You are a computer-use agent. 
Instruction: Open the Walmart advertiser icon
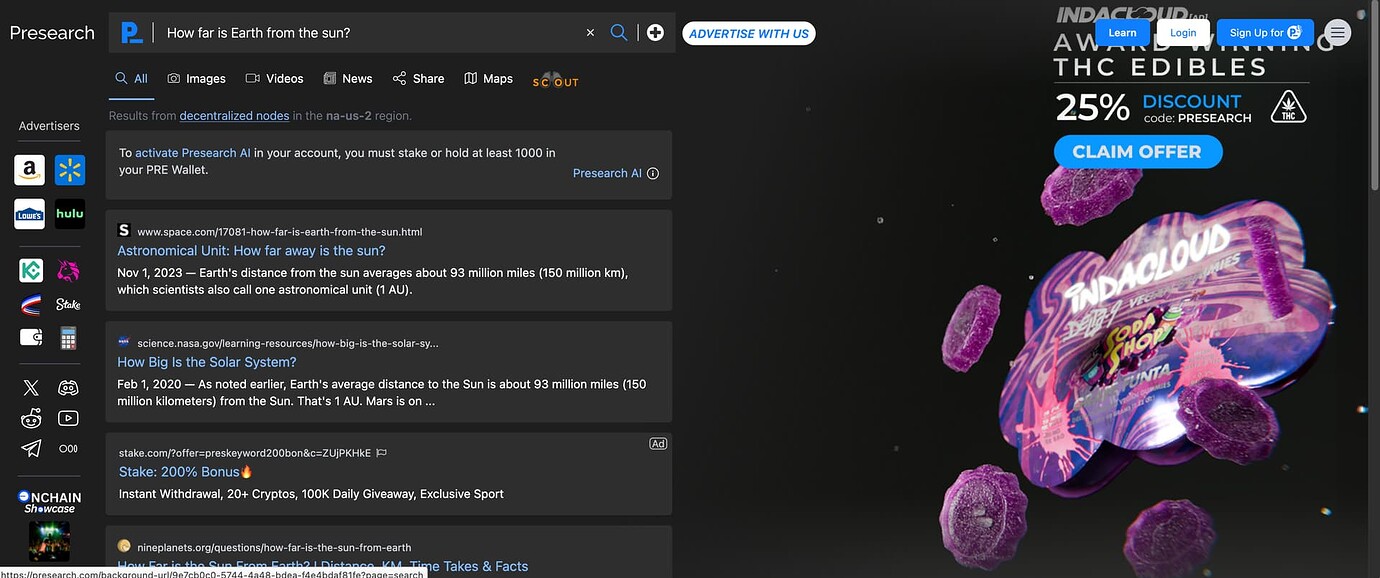[x=70, y=170]
